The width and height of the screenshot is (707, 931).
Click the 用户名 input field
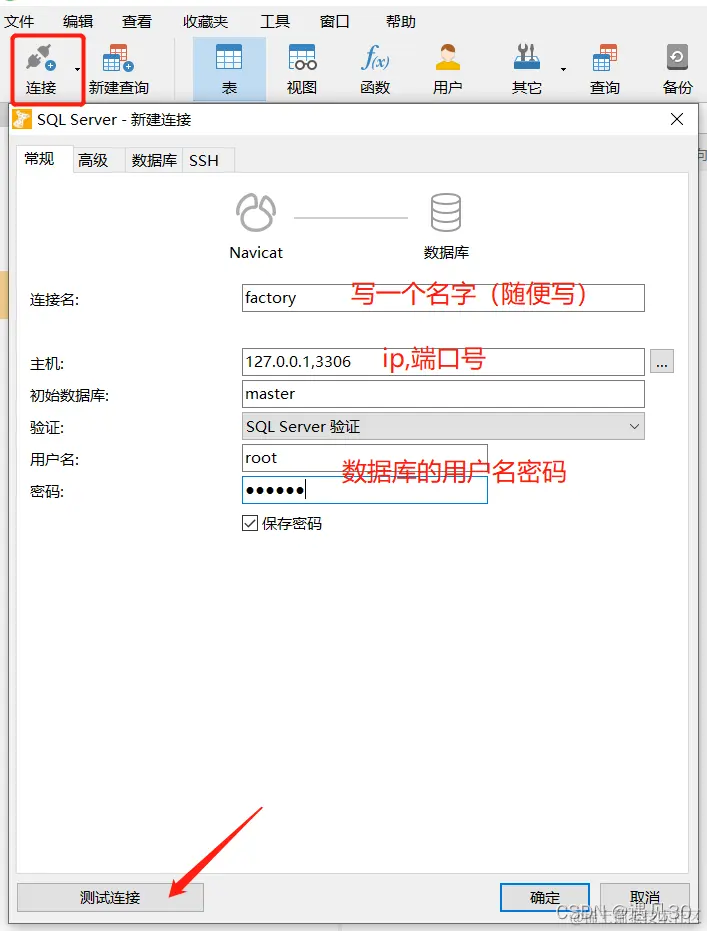click(364, 458)
